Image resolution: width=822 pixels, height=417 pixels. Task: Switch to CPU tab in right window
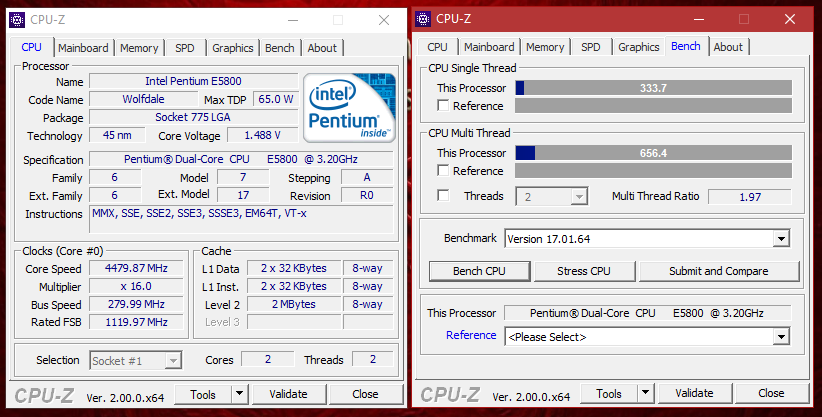pos(437,47)
